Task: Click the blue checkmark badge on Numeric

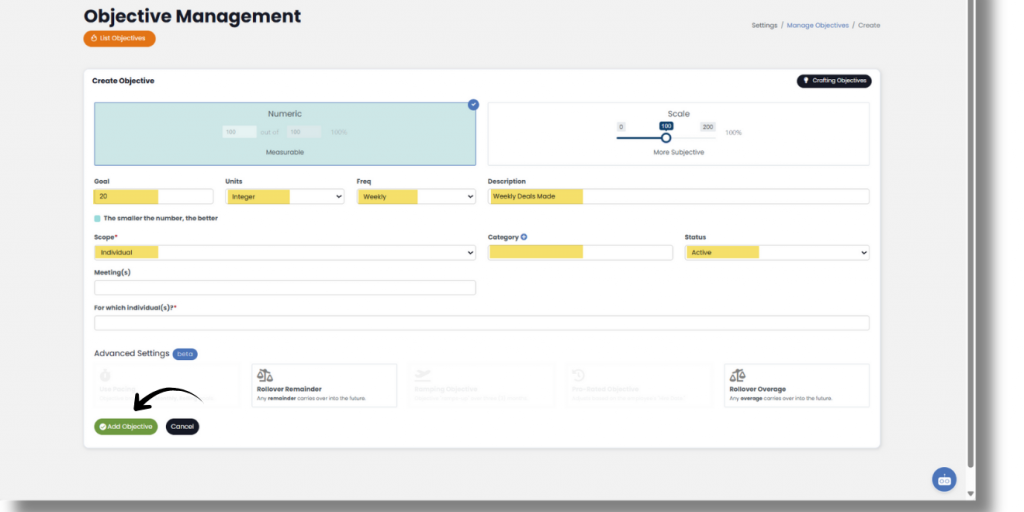Action: [x=473, y=104]
